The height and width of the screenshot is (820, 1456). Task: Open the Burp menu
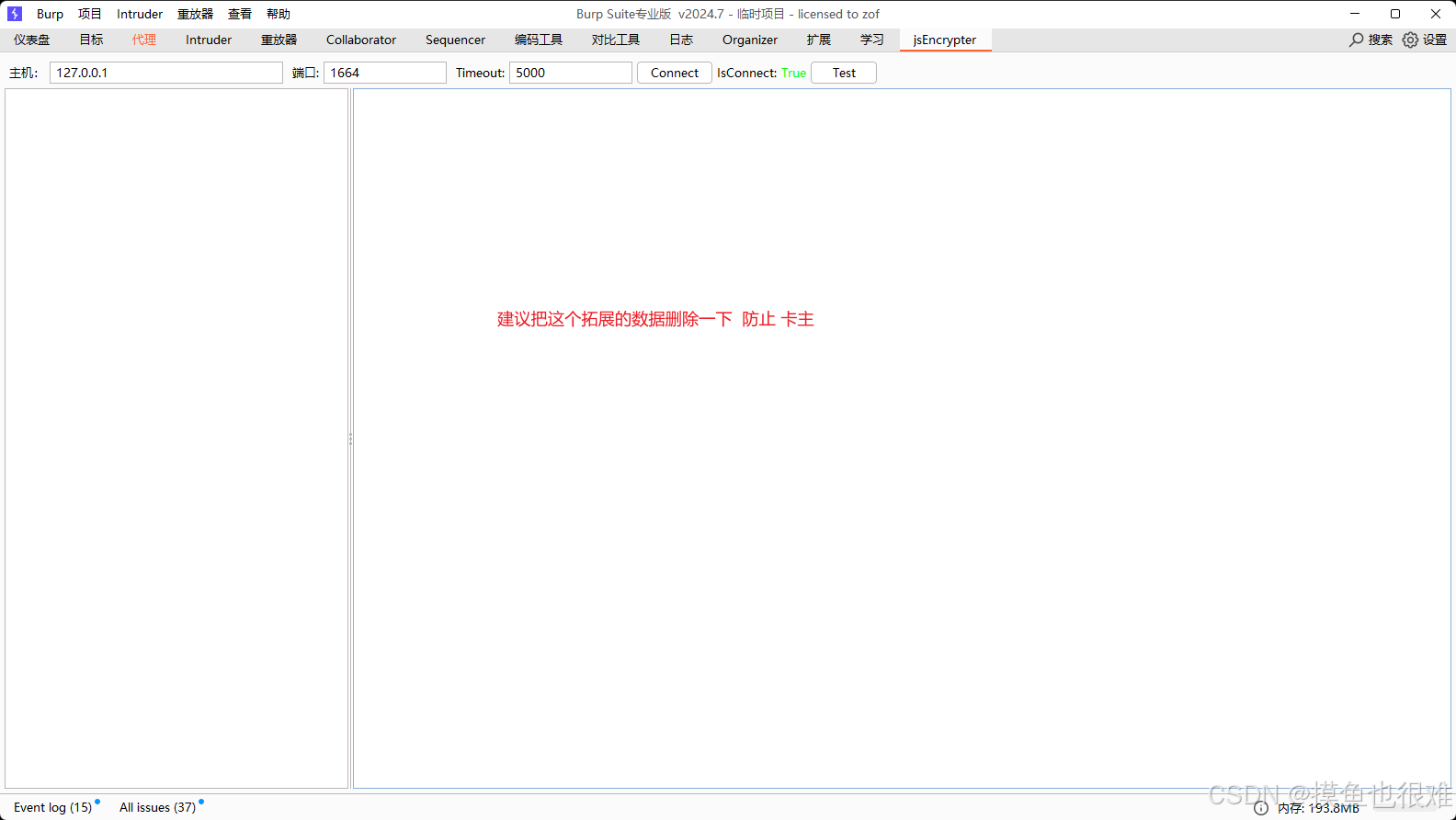click(50, 14)
